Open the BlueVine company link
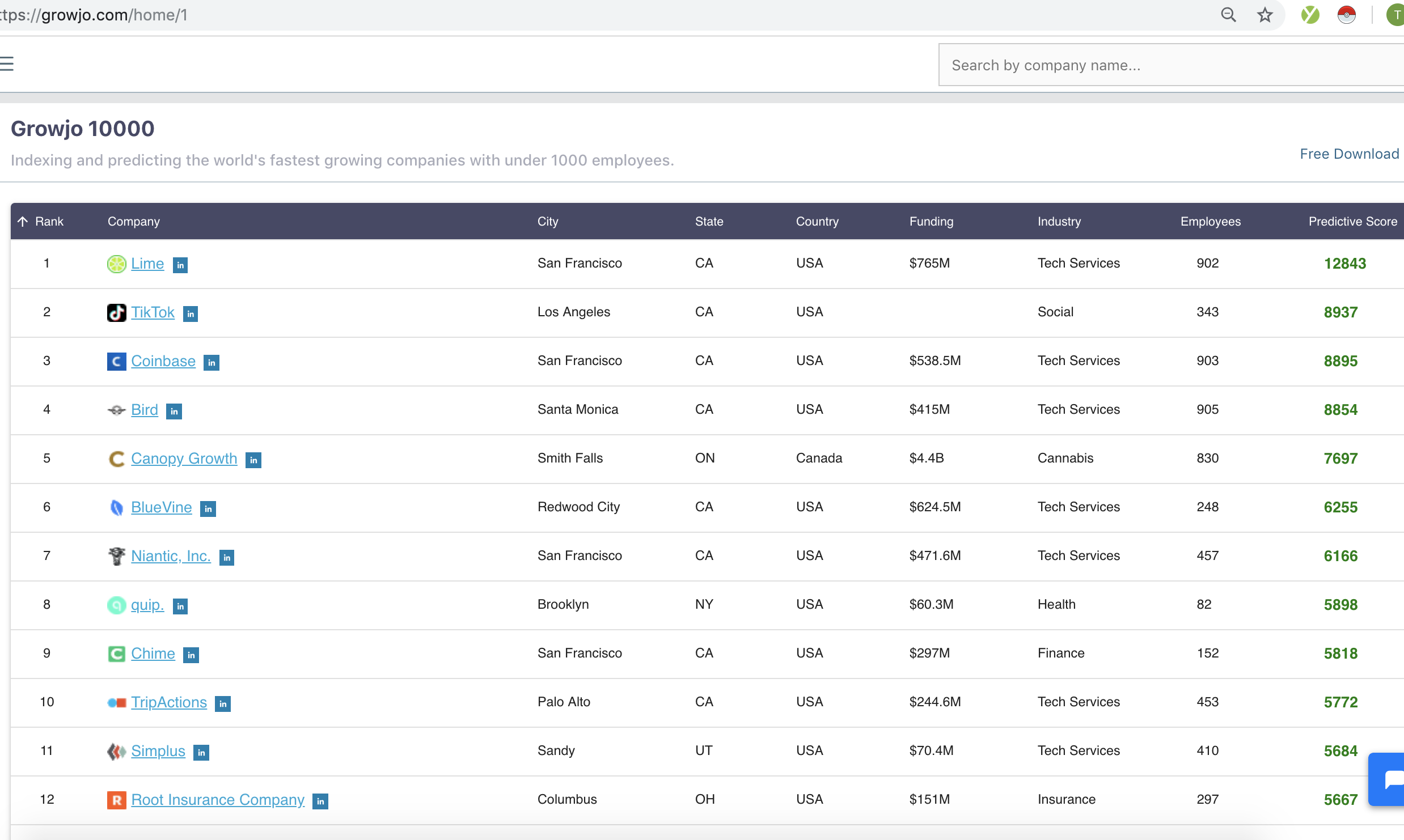The image size is (1404, 840). 162,507
